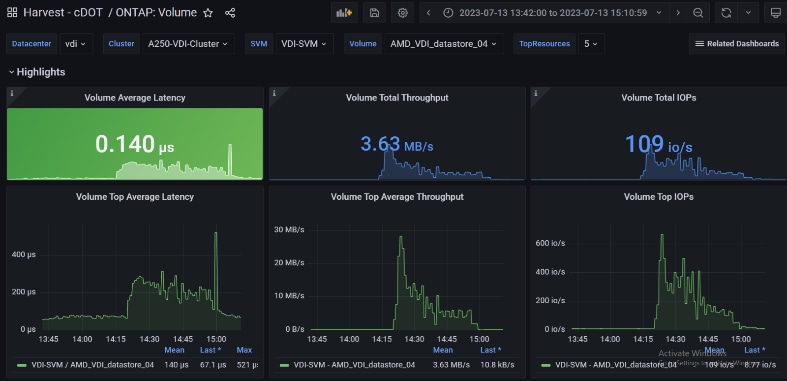The height and width of the screenshot is (381, 787).
Task: Open SVM dropdown VDI-SVM
Action: (x=305, y=44)
